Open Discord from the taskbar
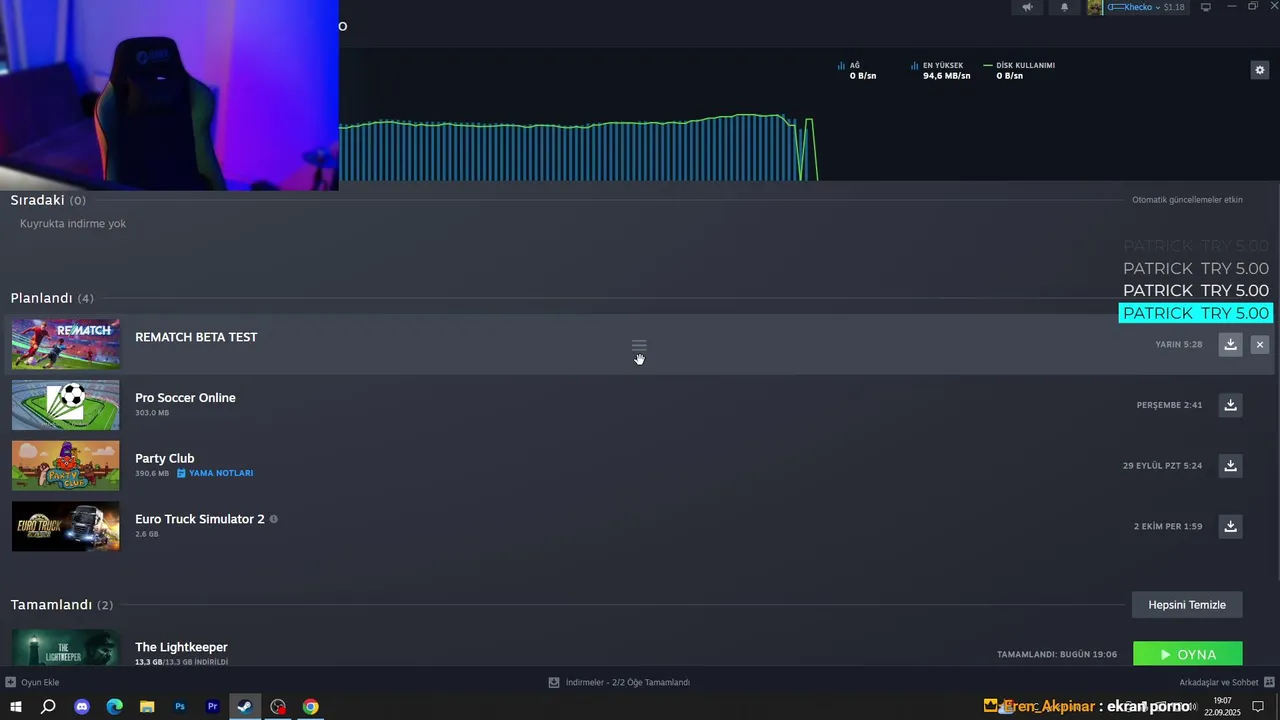Viewport: 1280px width, 720px height. [x=82, y=706]
